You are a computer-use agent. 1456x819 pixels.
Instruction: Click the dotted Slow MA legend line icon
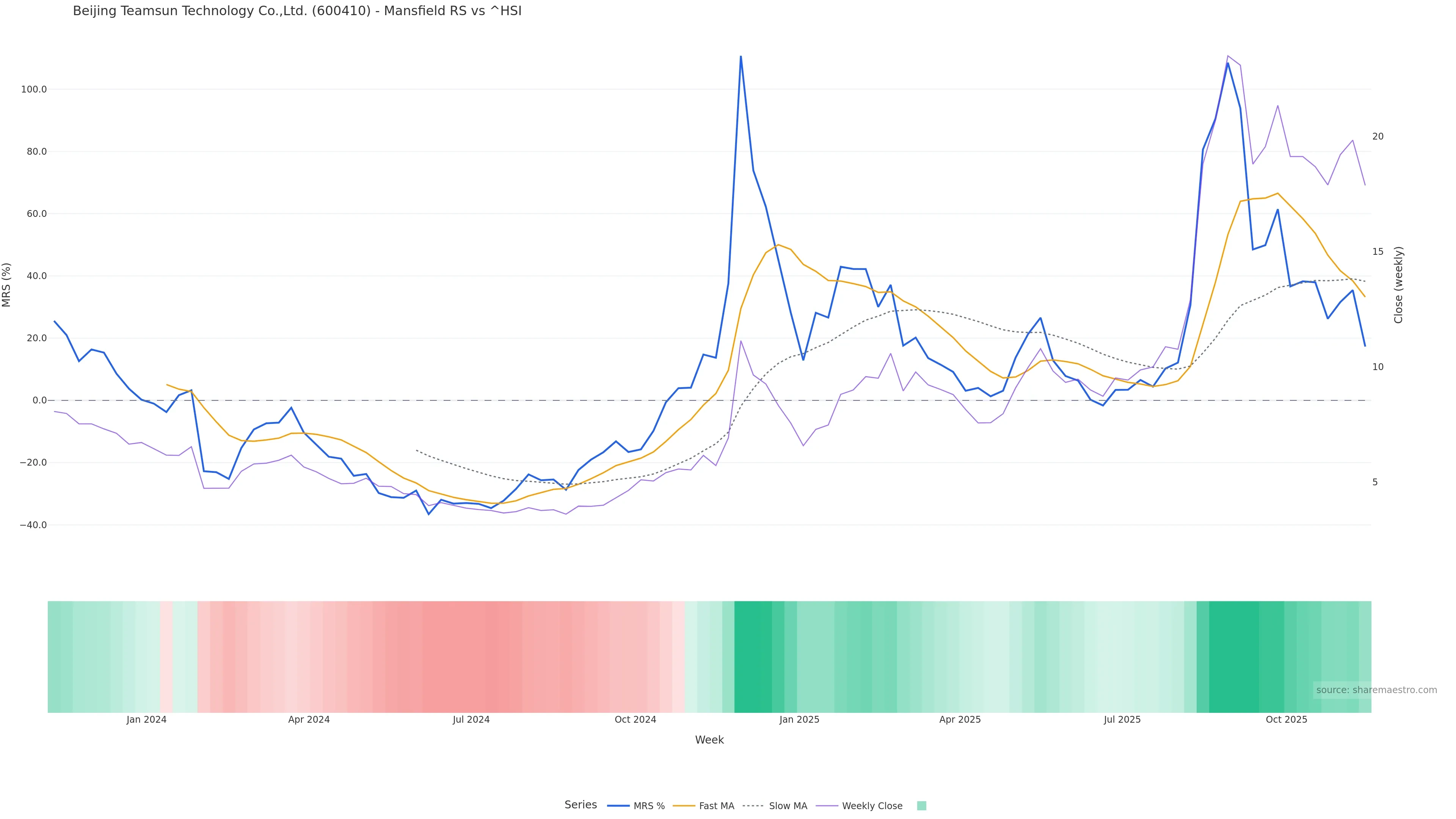(x=753, y=806)
